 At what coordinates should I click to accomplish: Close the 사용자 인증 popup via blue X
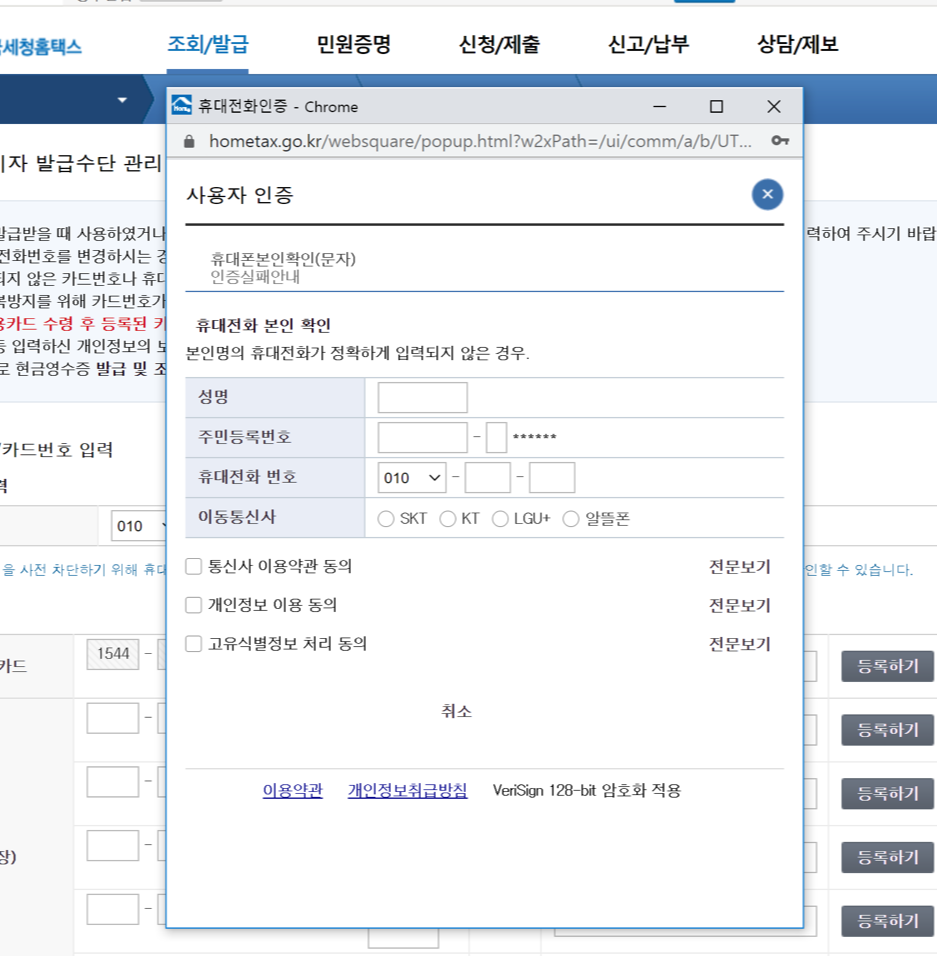[x=766, y=194]
